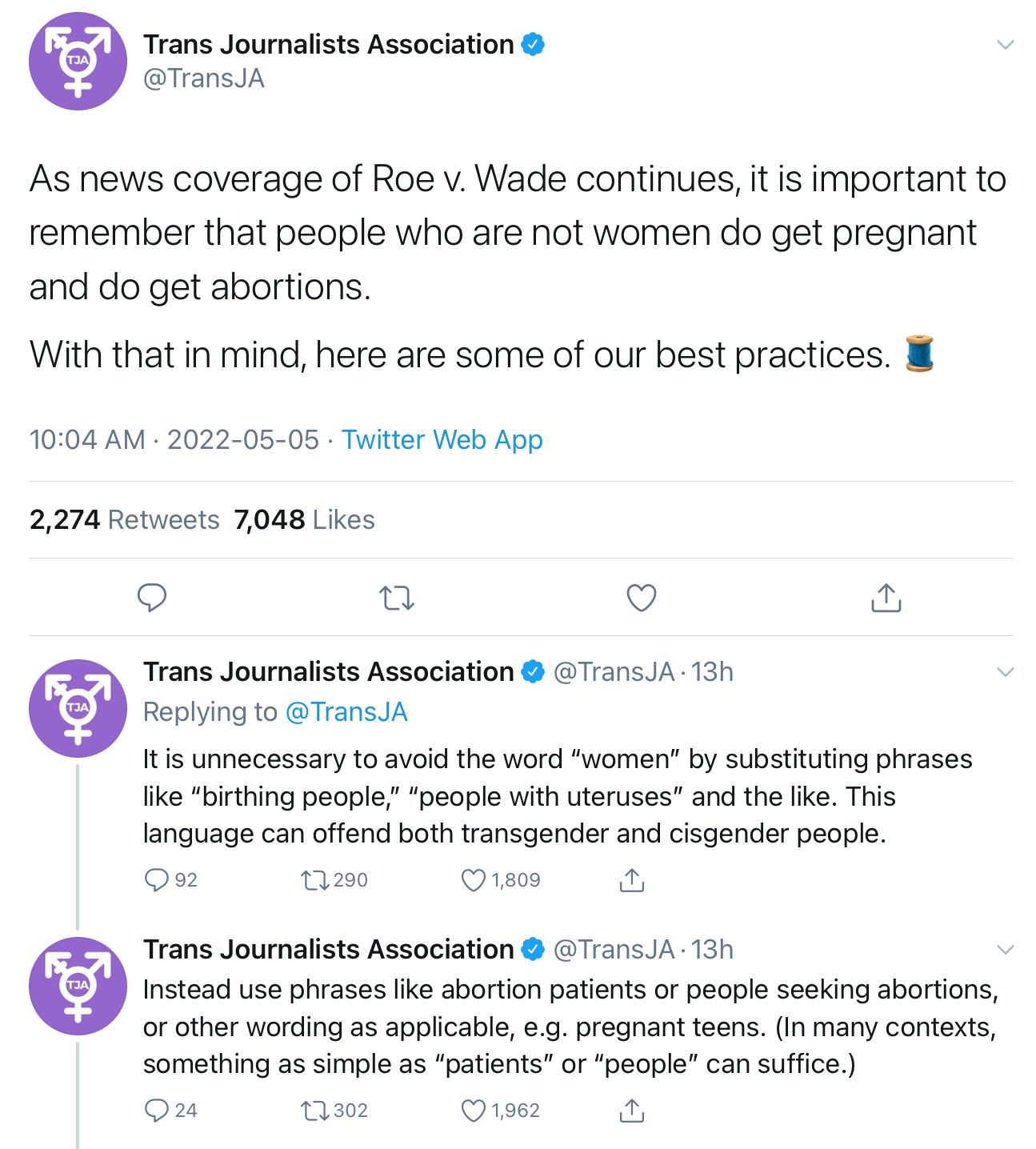Reply to the tweet with 92 replies
This screenshot has width=1036, height=1149.
click(x=155, y=880)
